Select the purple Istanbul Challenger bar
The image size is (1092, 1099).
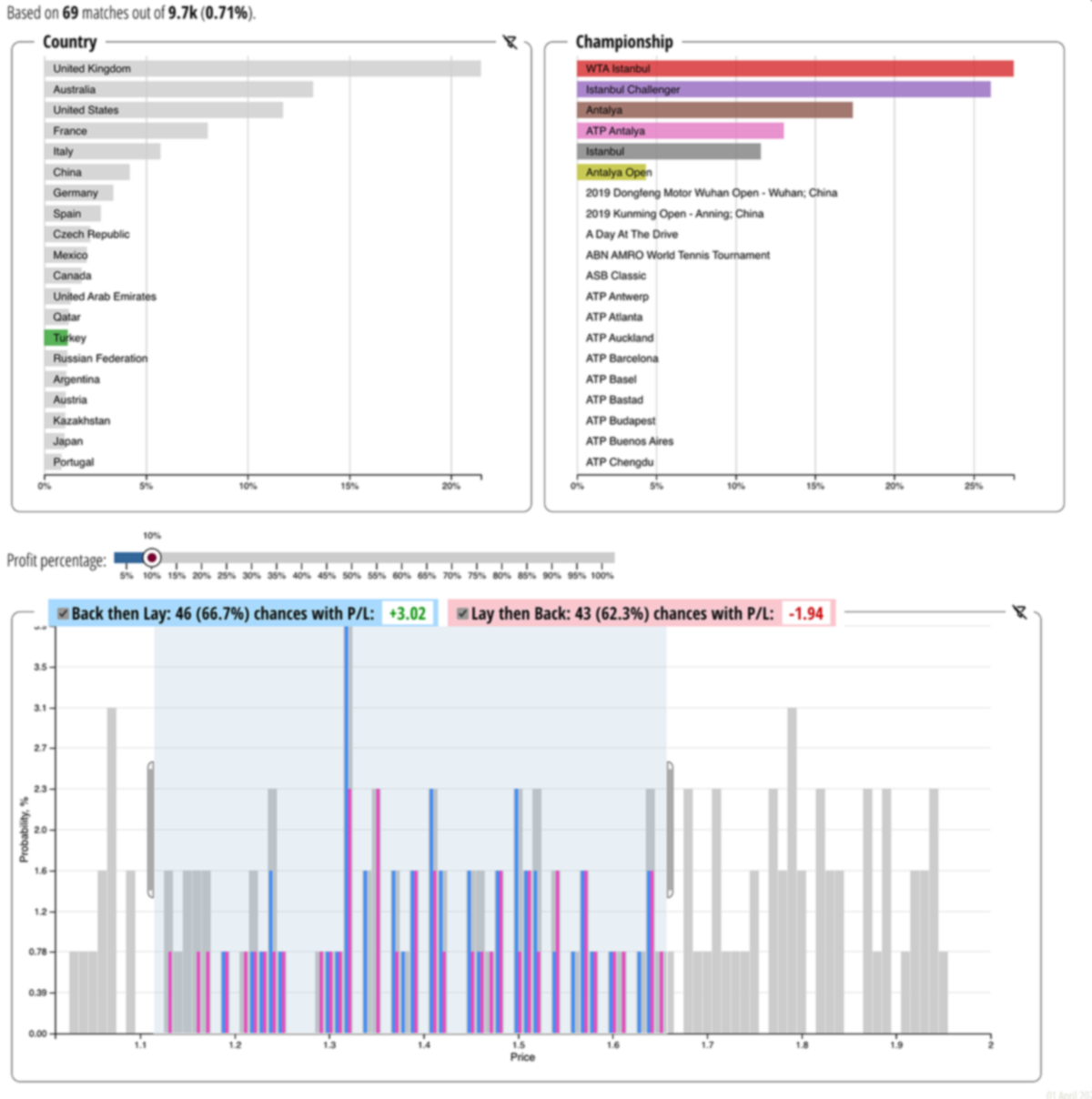(784, 89)
